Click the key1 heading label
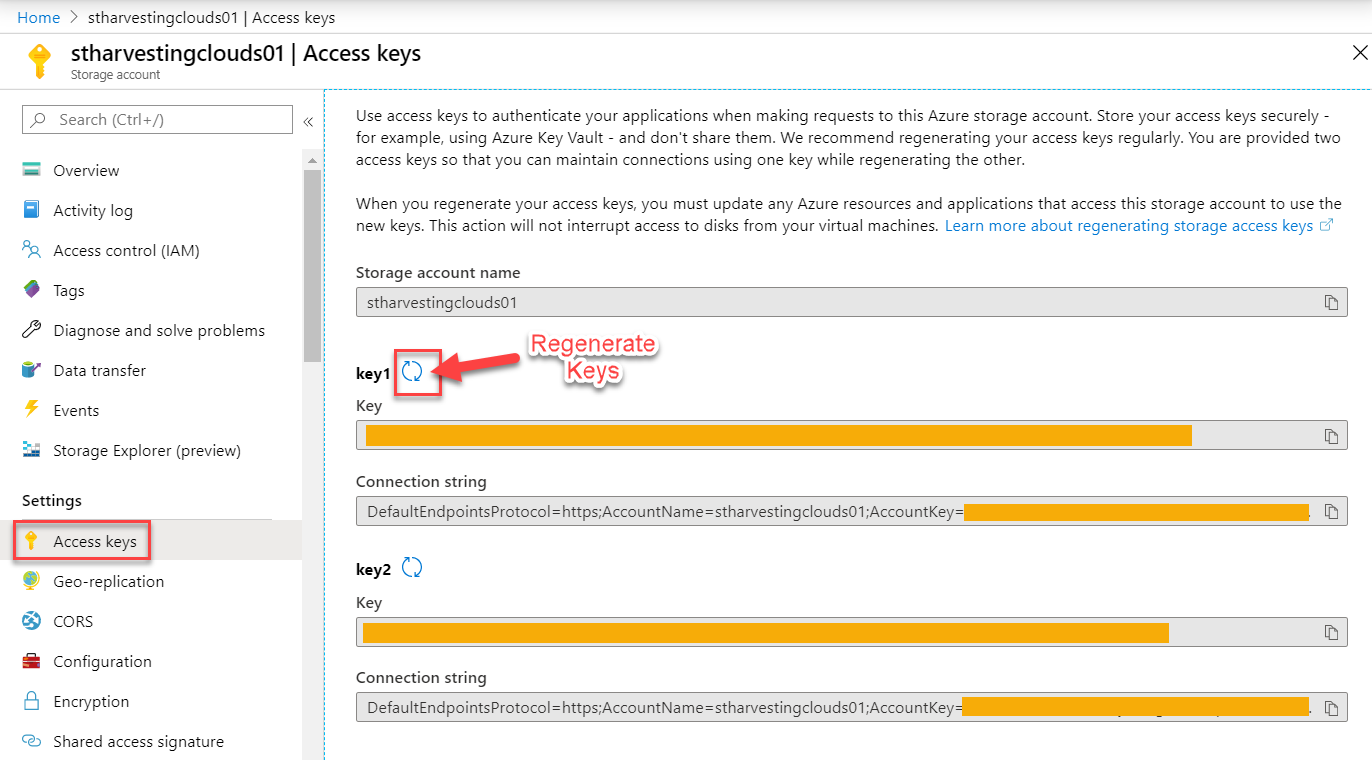The height and width of the screenshot is (760, 1372). click(x=373, y=373)
